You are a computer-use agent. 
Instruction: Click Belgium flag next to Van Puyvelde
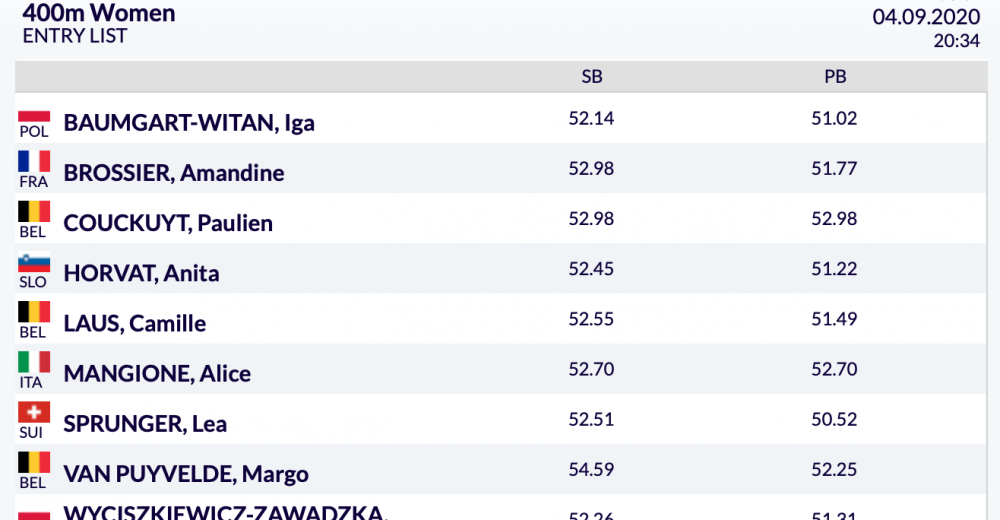[34, 463]
